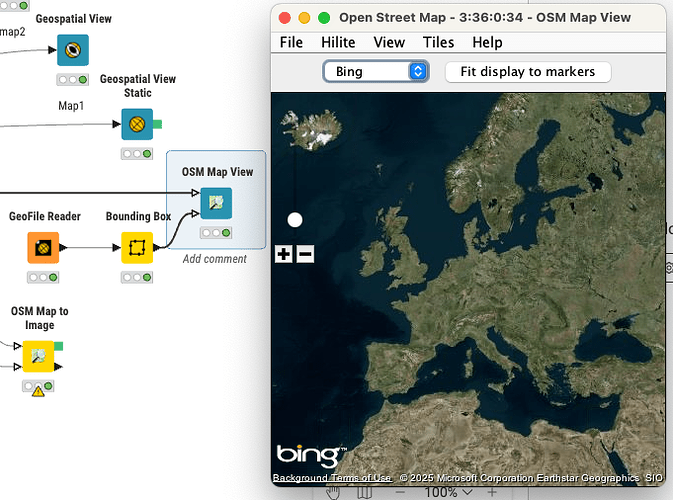Click the Bounding Box output port arrow
673x500 pixels.
coord(157,248)
